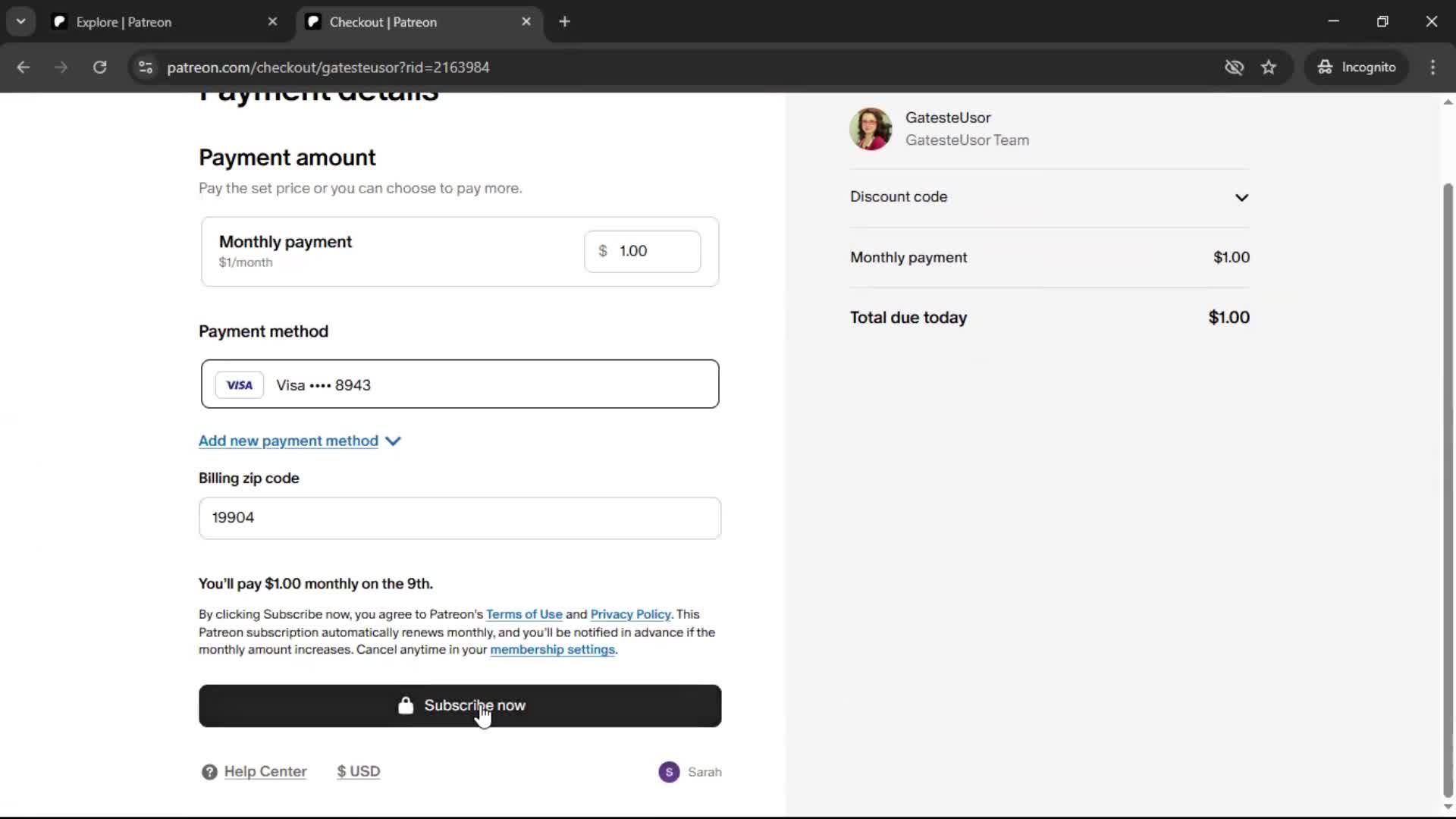Click the Payment amount heading
Screen dimensions: 1456x819
tap(287, 158)
